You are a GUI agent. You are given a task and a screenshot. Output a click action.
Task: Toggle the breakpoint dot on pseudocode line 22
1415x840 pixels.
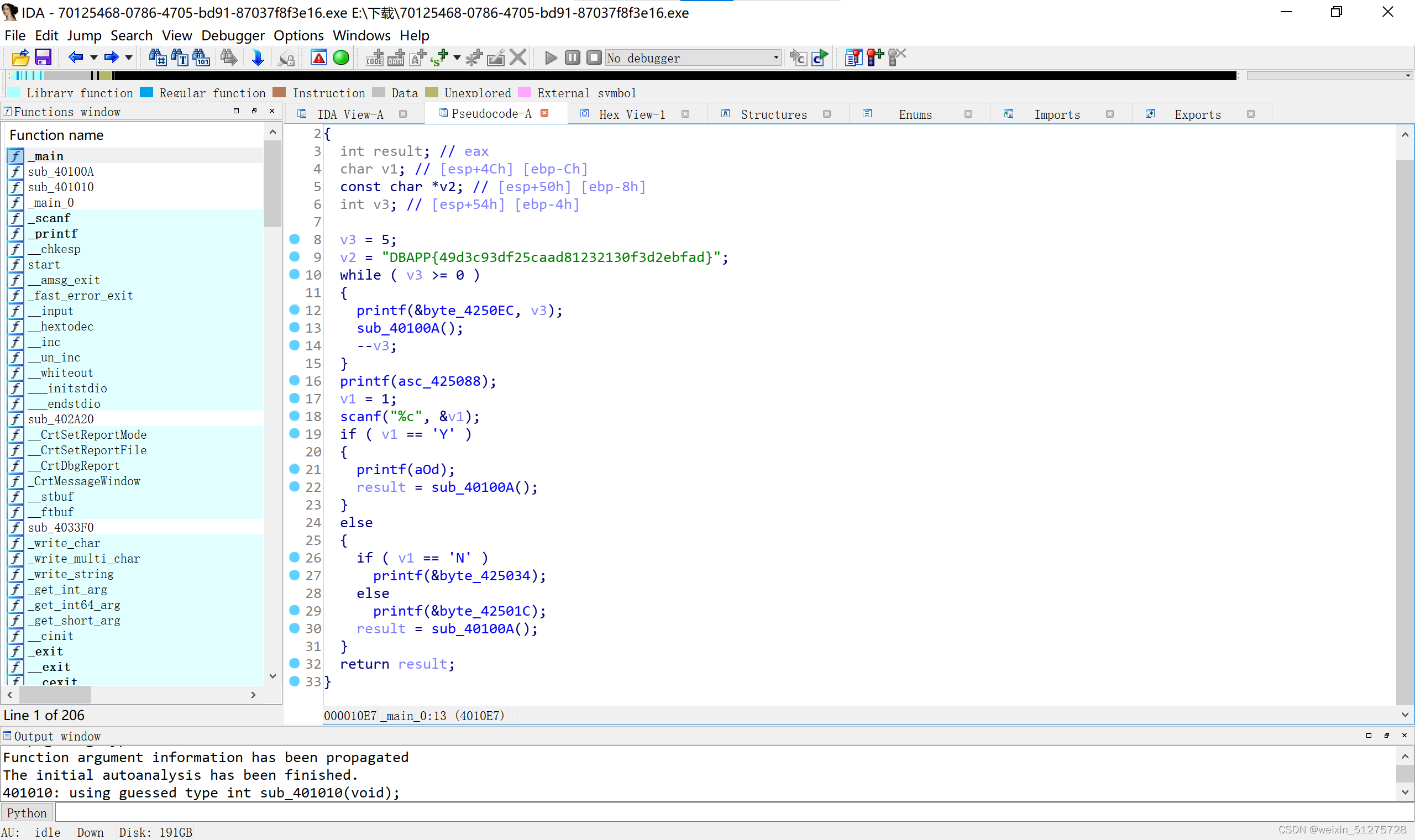tap(294, 486)
